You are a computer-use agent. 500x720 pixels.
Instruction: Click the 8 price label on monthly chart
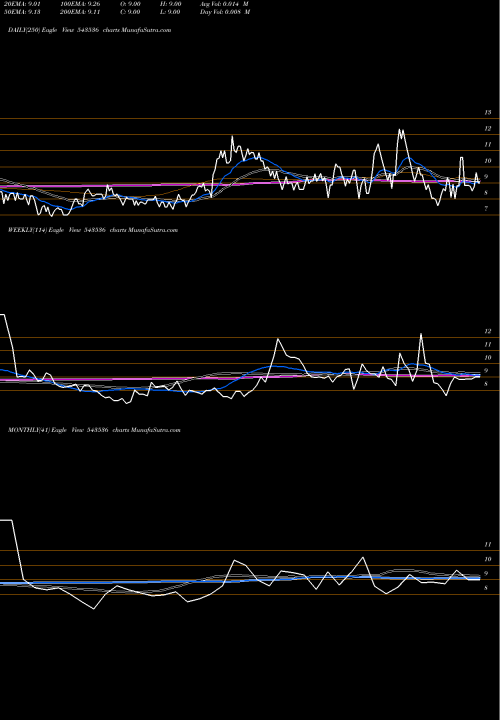(486, 588)
